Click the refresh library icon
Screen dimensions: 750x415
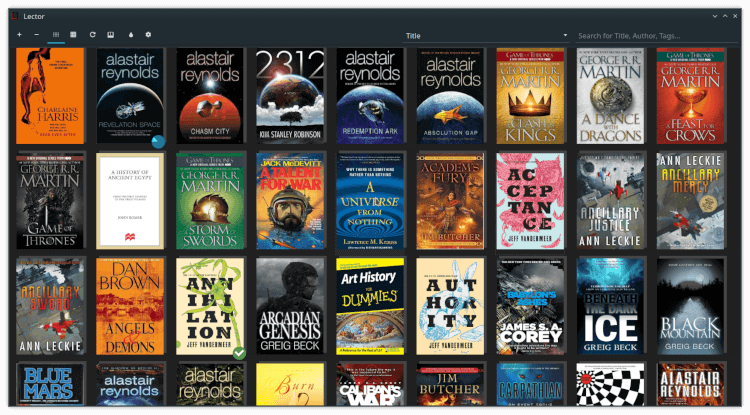(x=92, y=35)
